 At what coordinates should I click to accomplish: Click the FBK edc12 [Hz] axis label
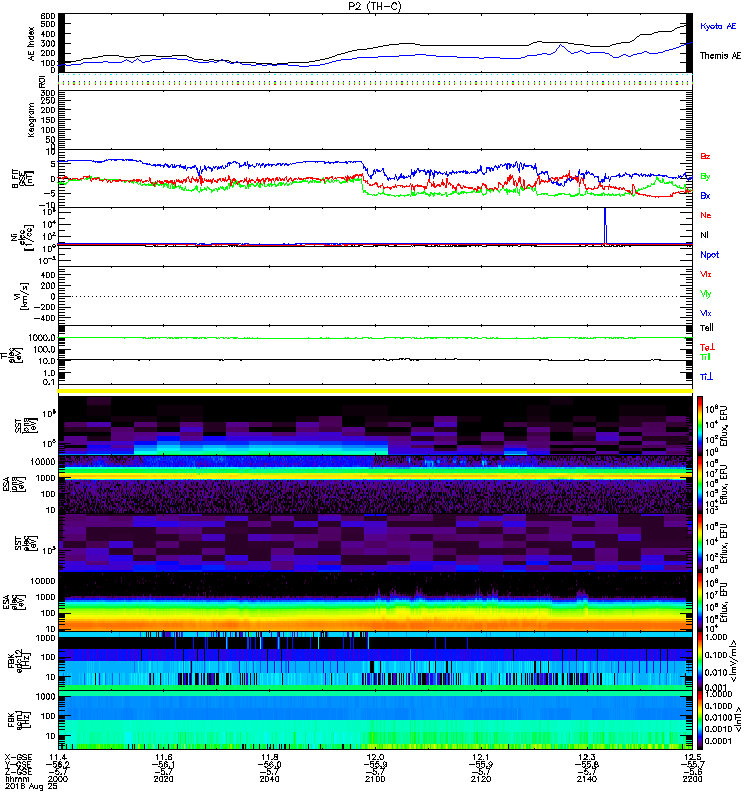[x=19, y=660]
